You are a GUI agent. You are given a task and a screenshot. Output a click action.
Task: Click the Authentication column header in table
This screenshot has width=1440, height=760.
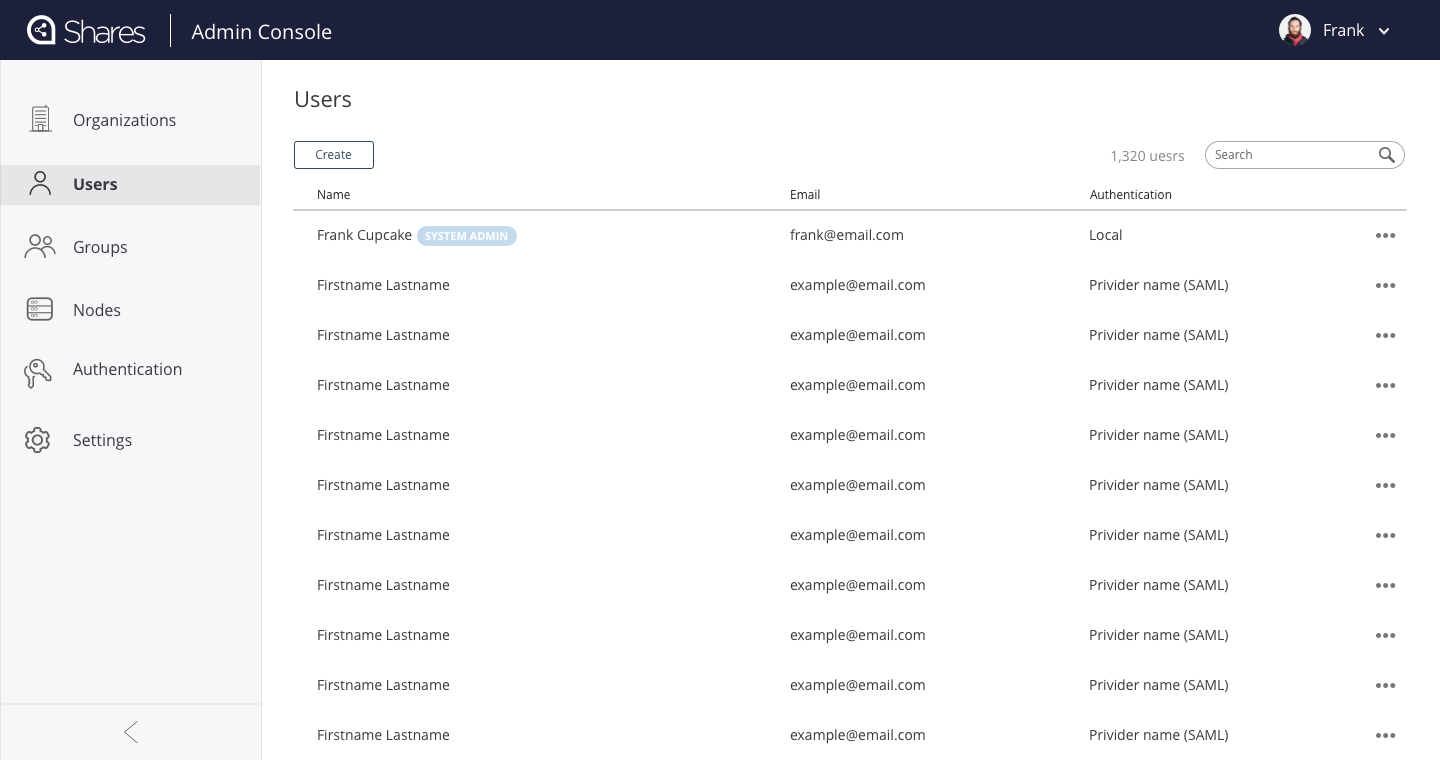tap(1131, 194)
